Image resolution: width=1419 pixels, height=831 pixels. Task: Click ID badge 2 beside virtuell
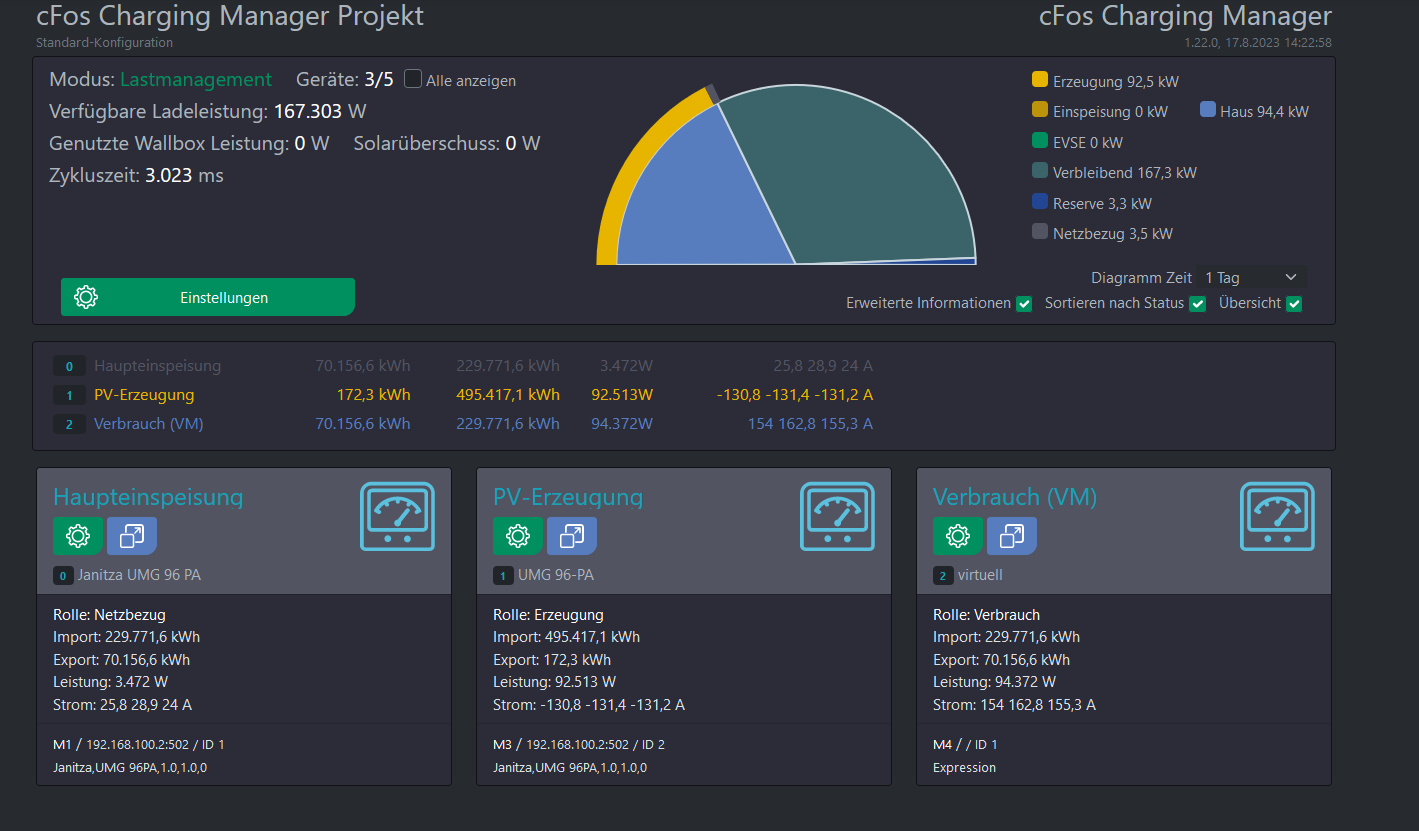(x=944, y=576)
